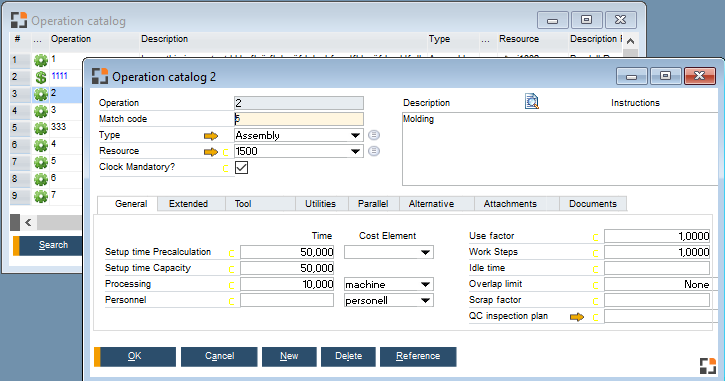Image resolution: width=725 pixels, height=381 pixels.
Task: Click the gear icon in row 5
Action: coord(41,128)
